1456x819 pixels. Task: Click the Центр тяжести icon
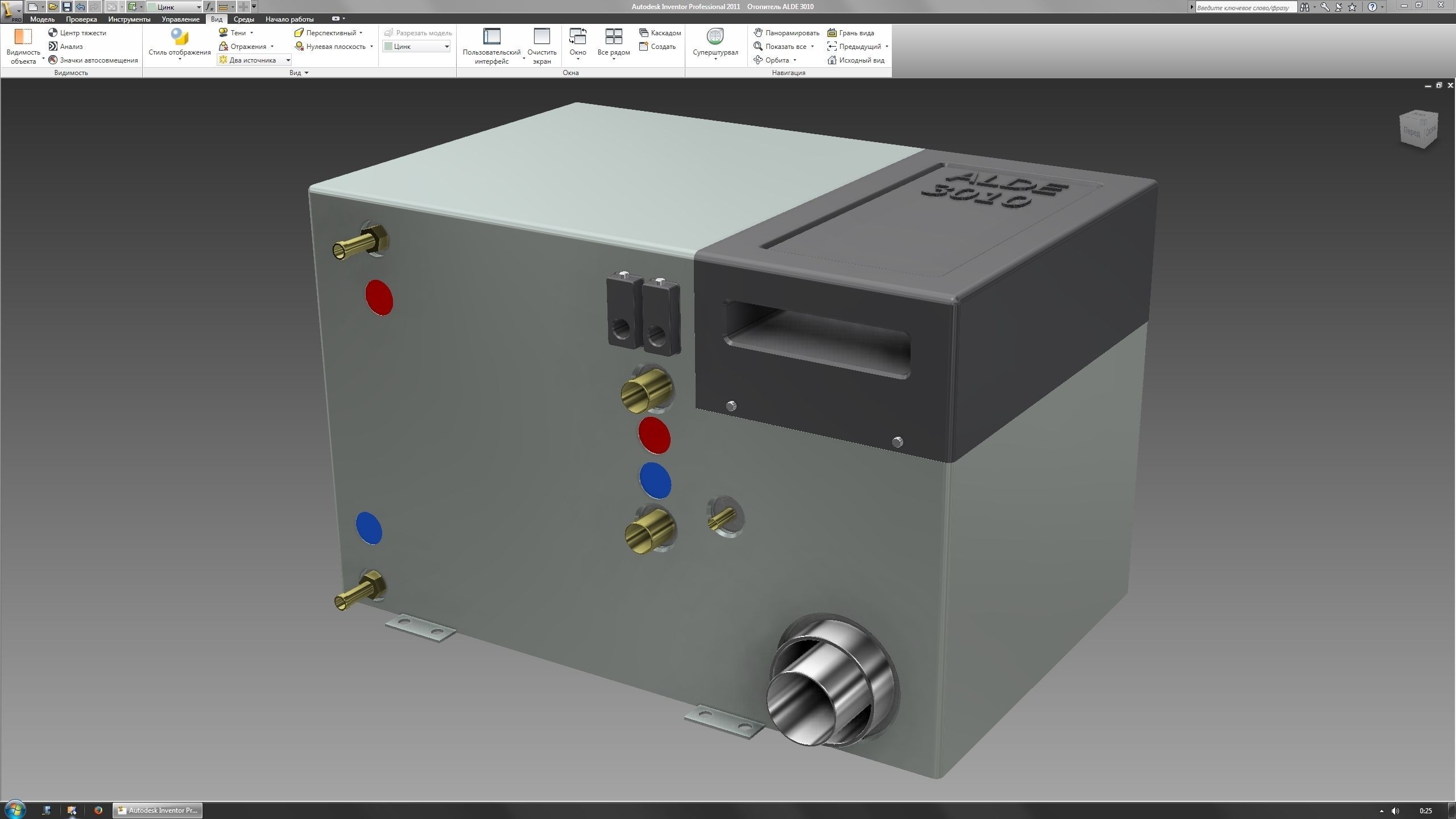coord(53,33)
